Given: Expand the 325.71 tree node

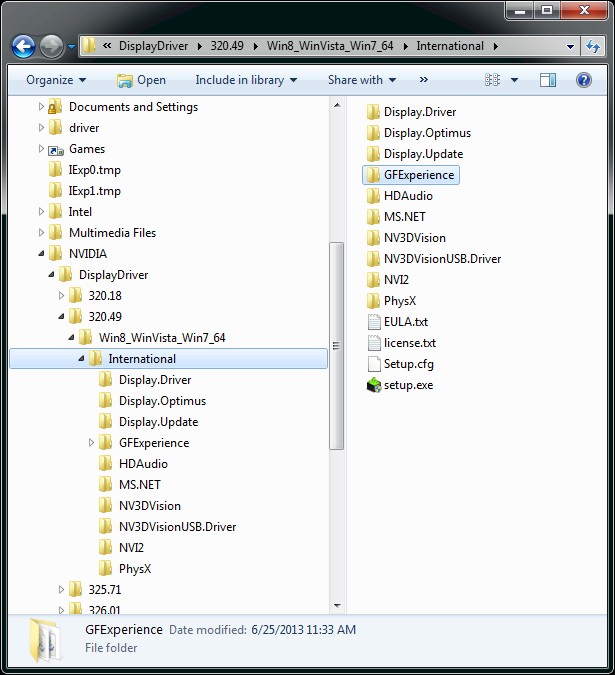Looking at the screenshot, I should coord(61,589).
